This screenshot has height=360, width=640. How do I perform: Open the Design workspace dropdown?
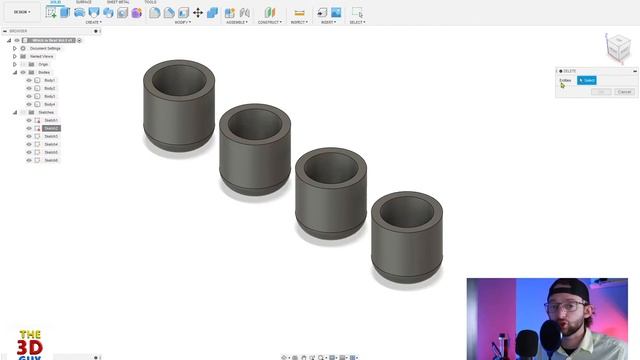22,12
